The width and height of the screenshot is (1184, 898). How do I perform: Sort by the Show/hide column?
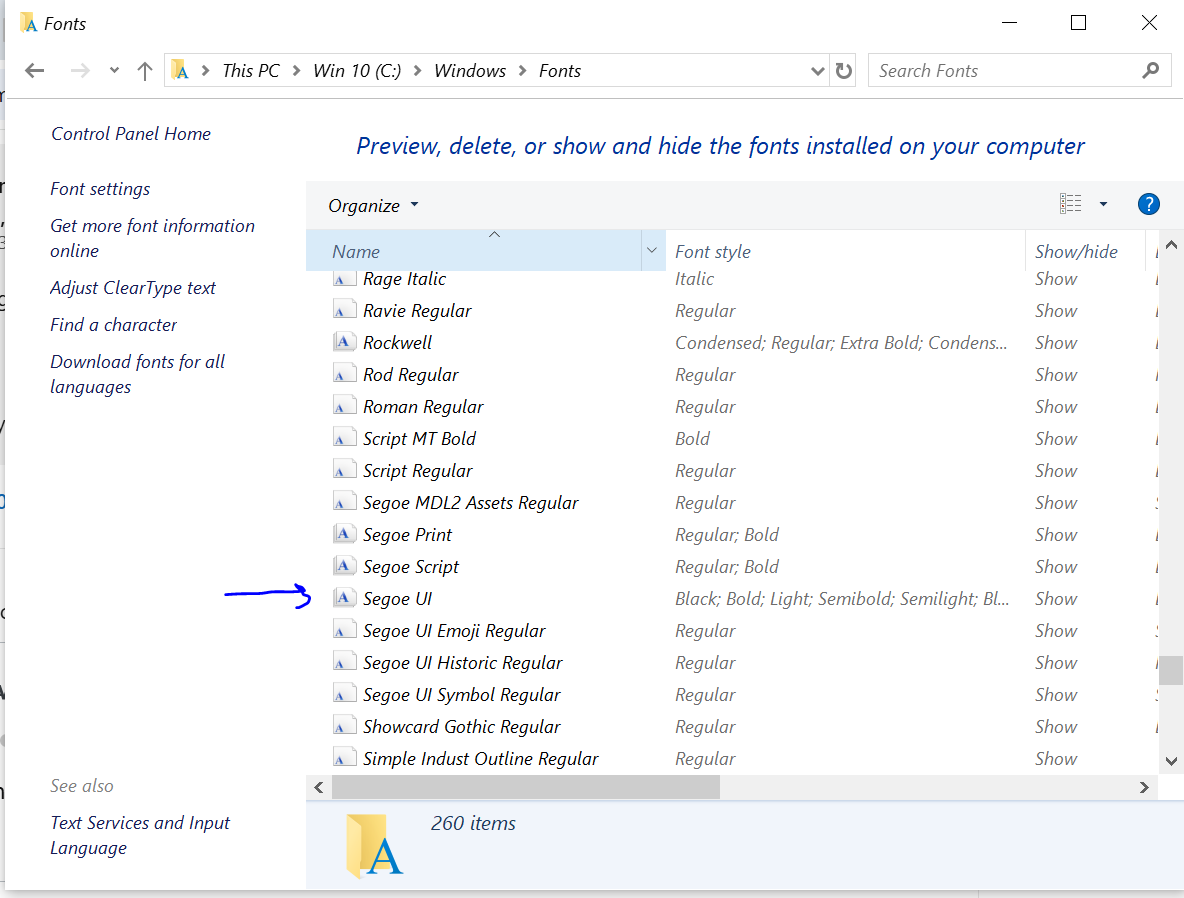click(x=1085, y=251)
